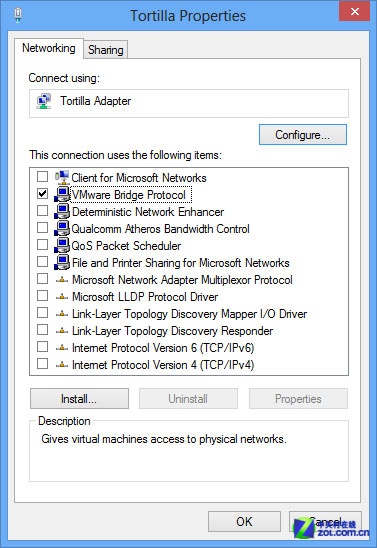
Task: Select Link-Layer Topology Discovery Mapper I/O Driver
Action: (x=189, y=314)
